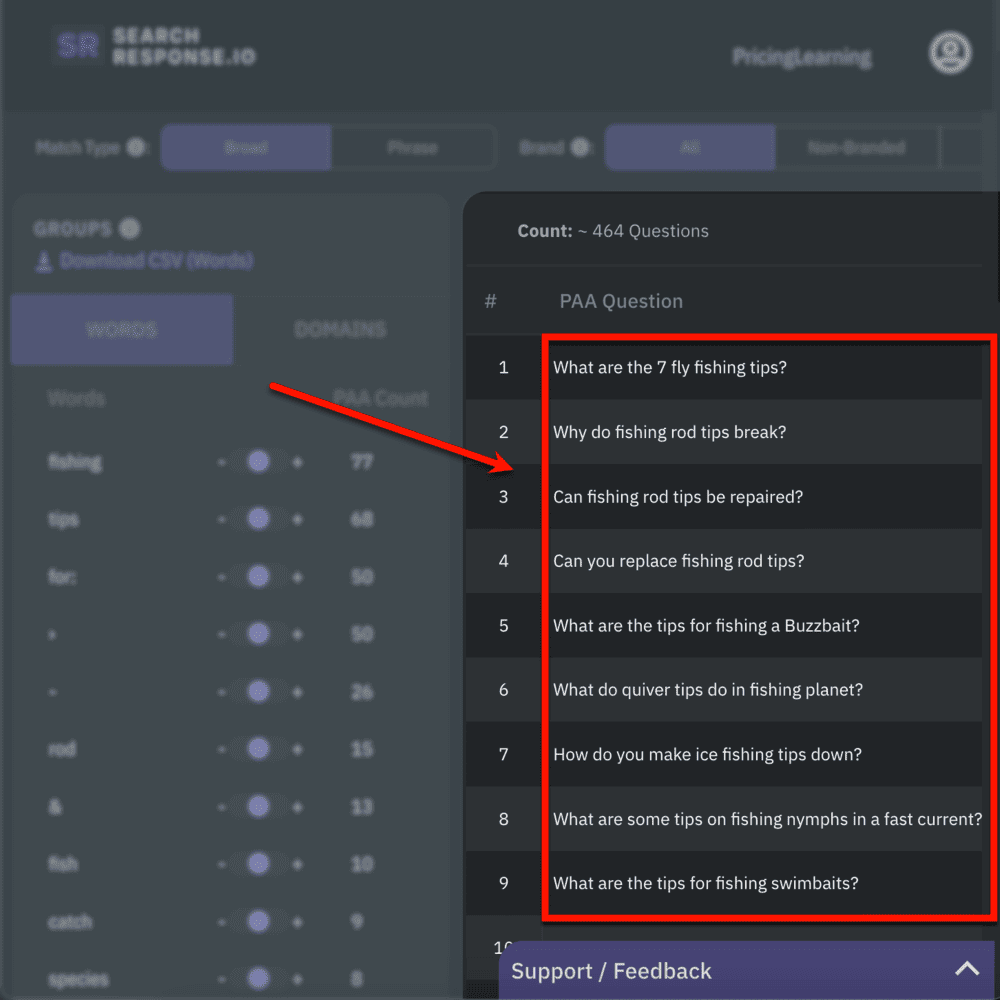Switch to the WORDS tab
Image resolution: width=1000 pixels, height=1000 pixels.
(x=121, y=329)
